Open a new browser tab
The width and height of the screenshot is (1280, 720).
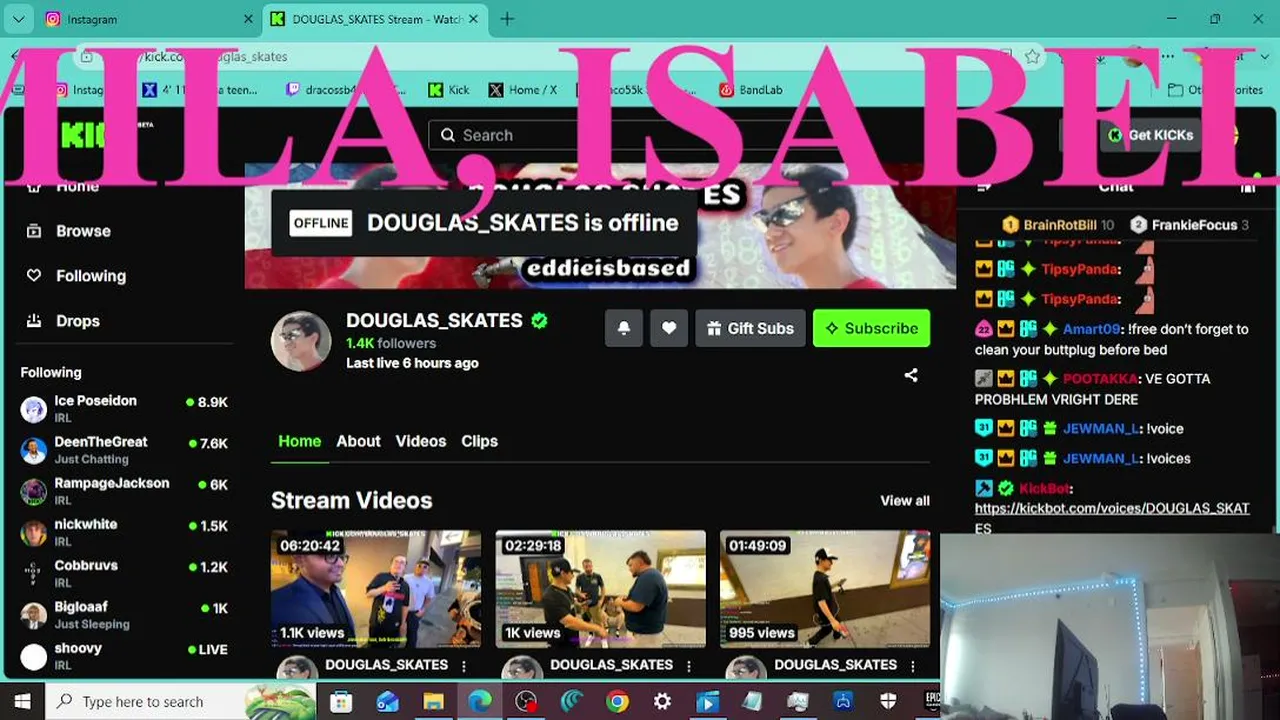pyautogui.click(x=507, y=19)
